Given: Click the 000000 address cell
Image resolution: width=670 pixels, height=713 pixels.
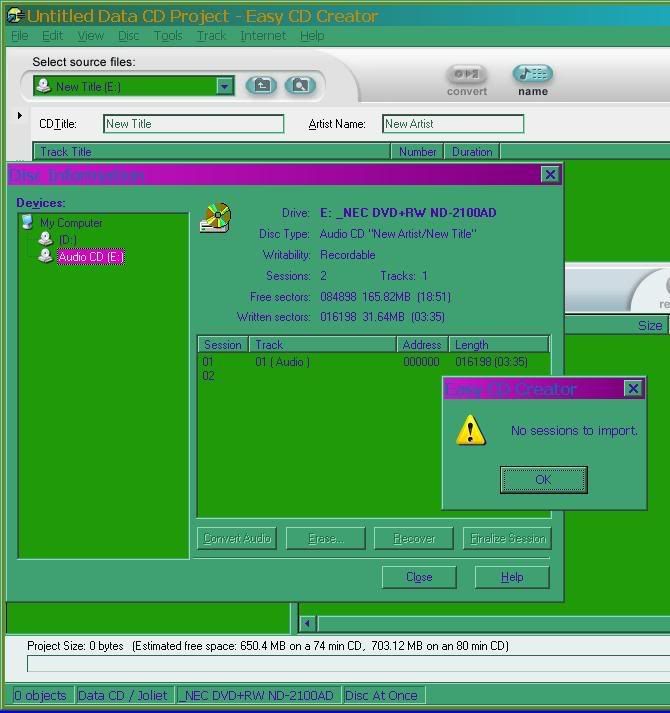Looking at the screenshot, I should point(421,362).
